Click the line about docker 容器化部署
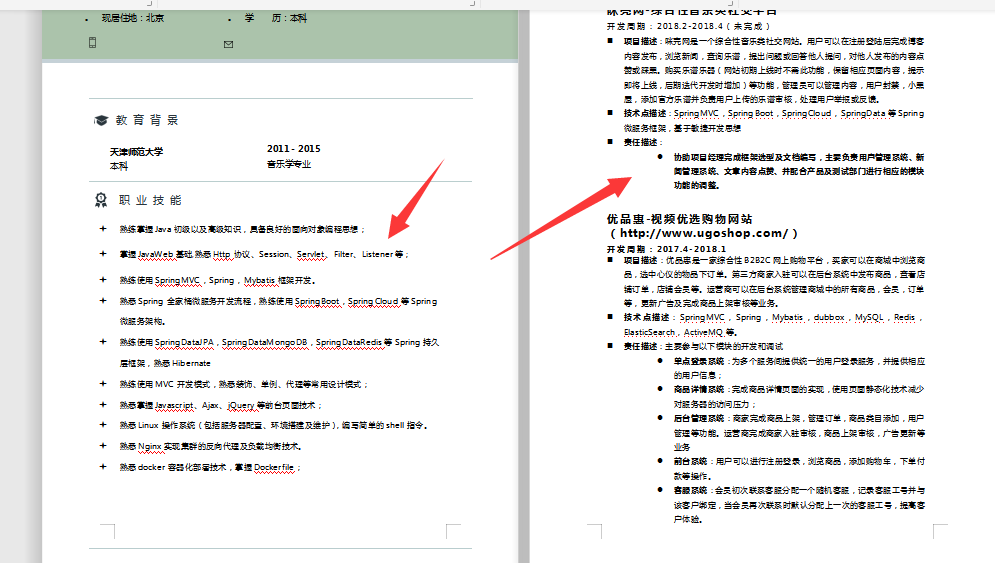Viewport: 995px width, 563px height. (x=210, y=467)
